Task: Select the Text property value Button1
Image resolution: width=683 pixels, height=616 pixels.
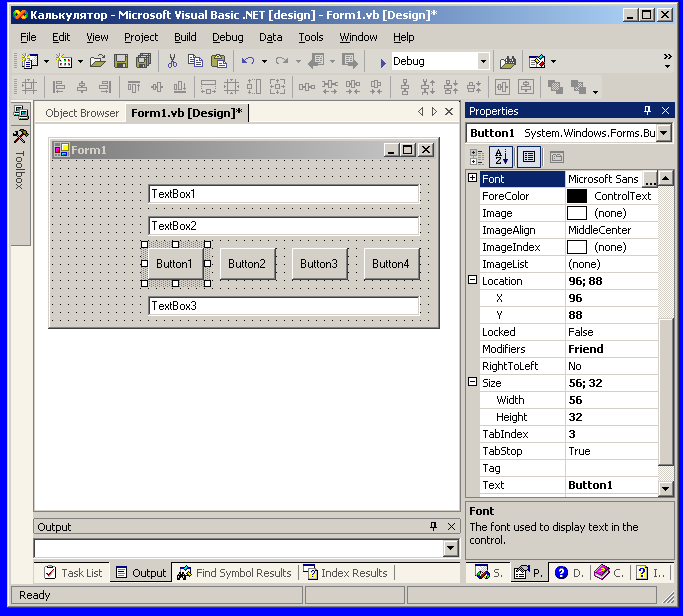Action: [x=590, y=485]
